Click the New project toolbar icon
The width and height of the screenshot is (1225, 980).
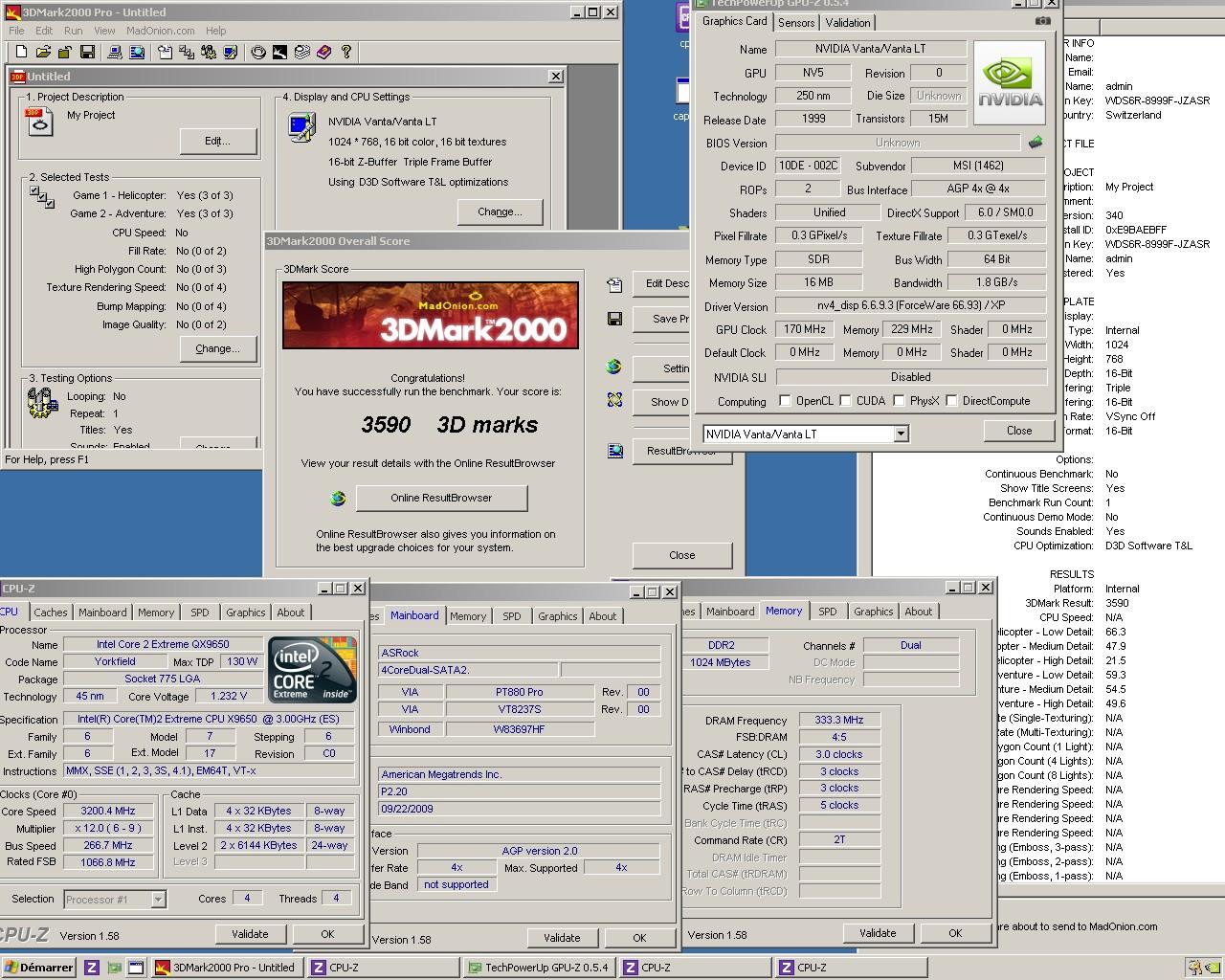[21, 52]
